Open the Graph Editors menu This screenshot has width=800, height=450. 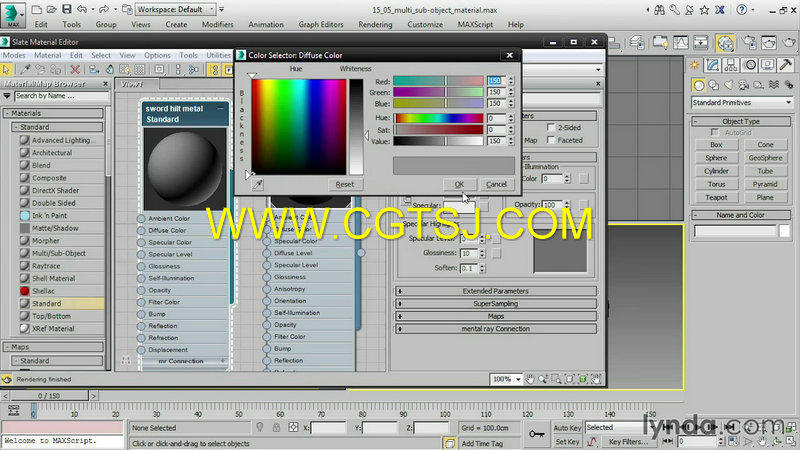321,24
